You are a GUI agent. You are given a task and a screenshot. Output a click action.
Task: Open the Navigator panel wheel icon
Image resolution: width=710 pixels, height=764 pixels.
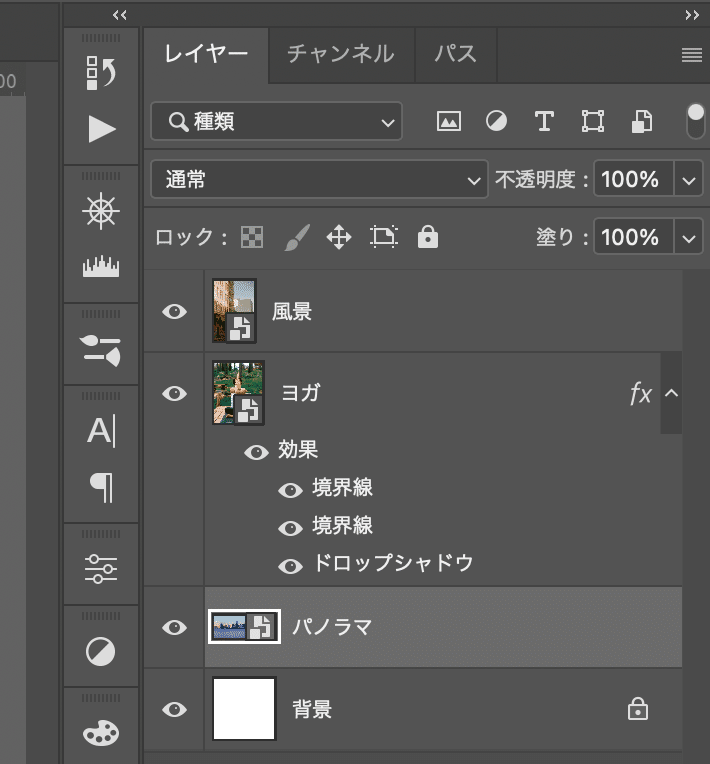(x=102, y=211)
